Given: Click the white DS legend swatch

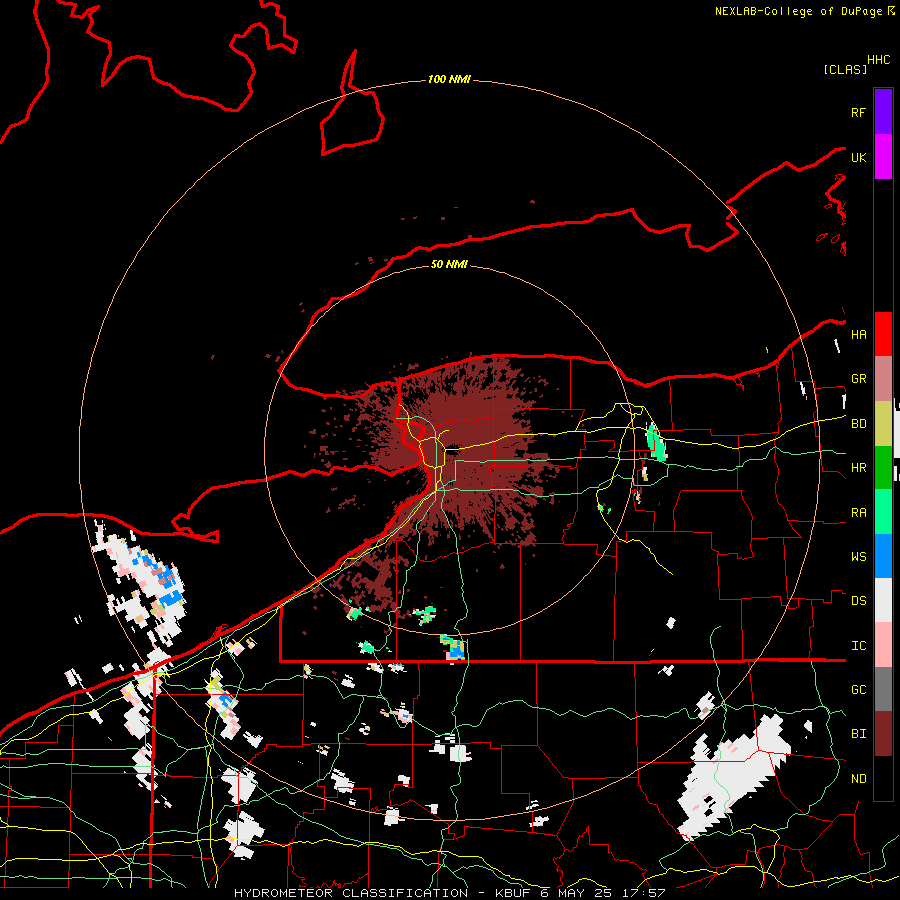Looking at the screenshot, I should pos(883,600).
